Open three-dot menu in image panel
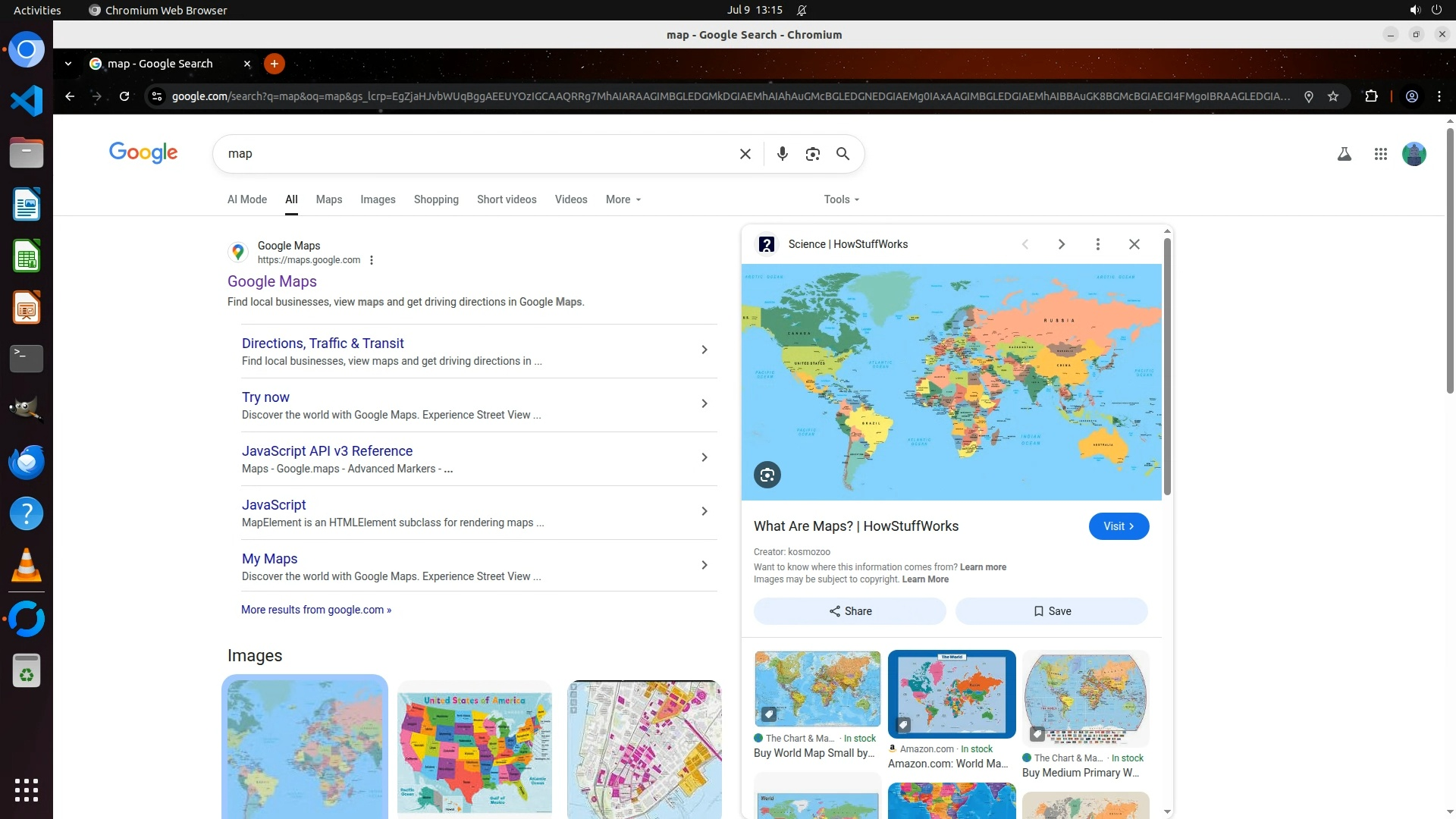This screenshot has width=1456, height=819. pos(1097,244)
